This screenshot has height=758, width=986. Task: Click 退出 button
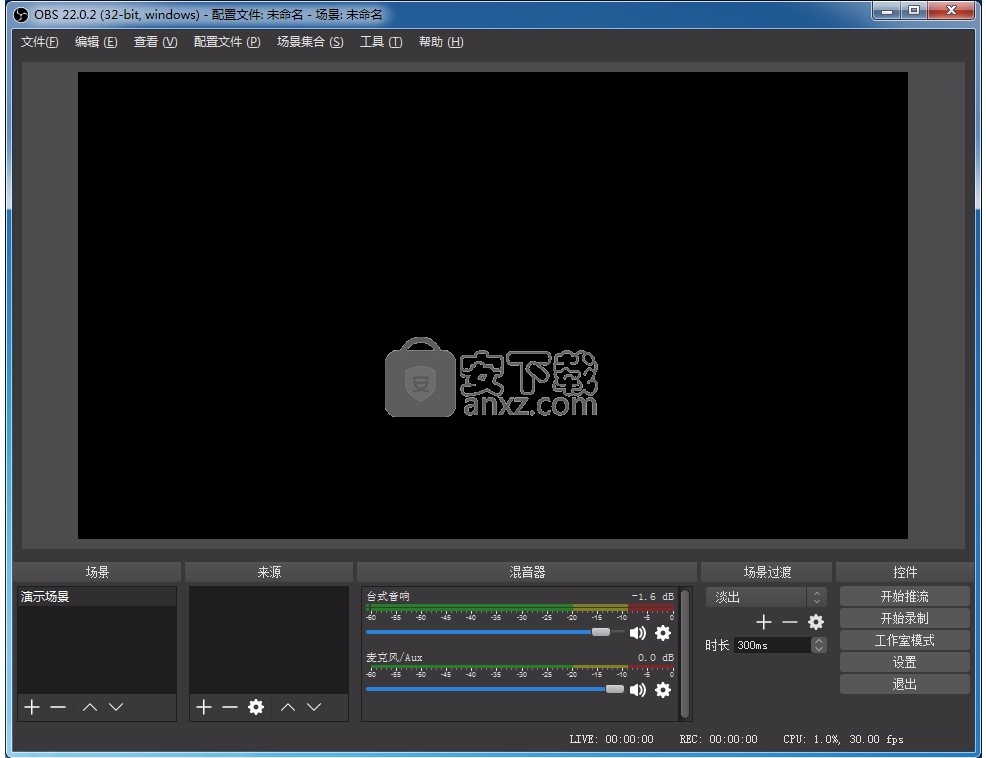click(904, 684)
